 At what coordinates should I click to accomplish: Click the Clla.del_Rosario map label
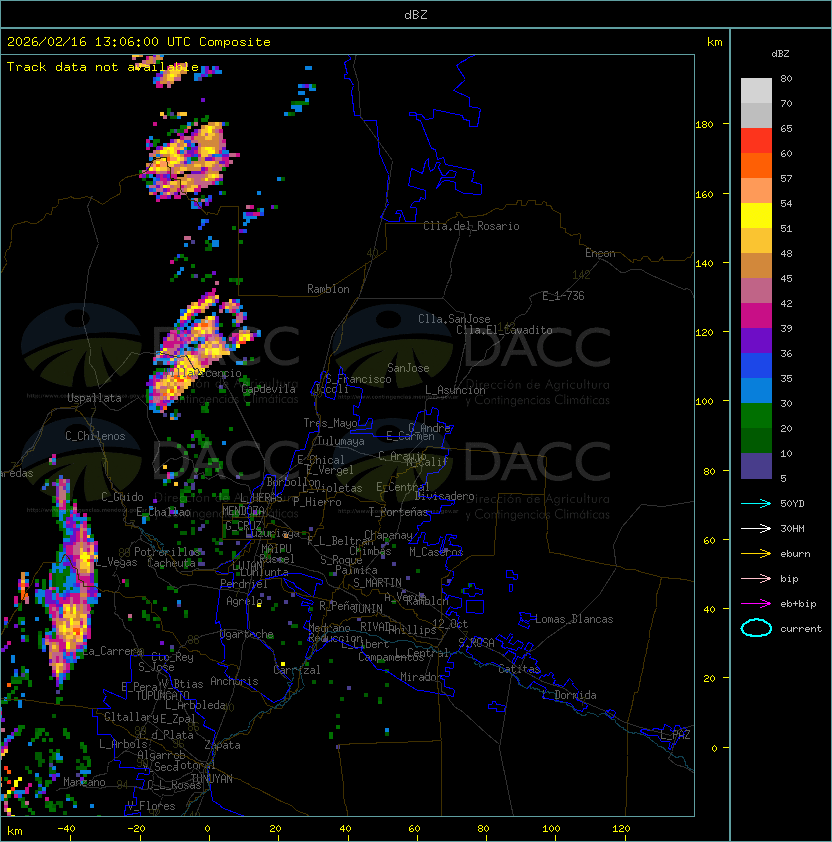point(471,226)
